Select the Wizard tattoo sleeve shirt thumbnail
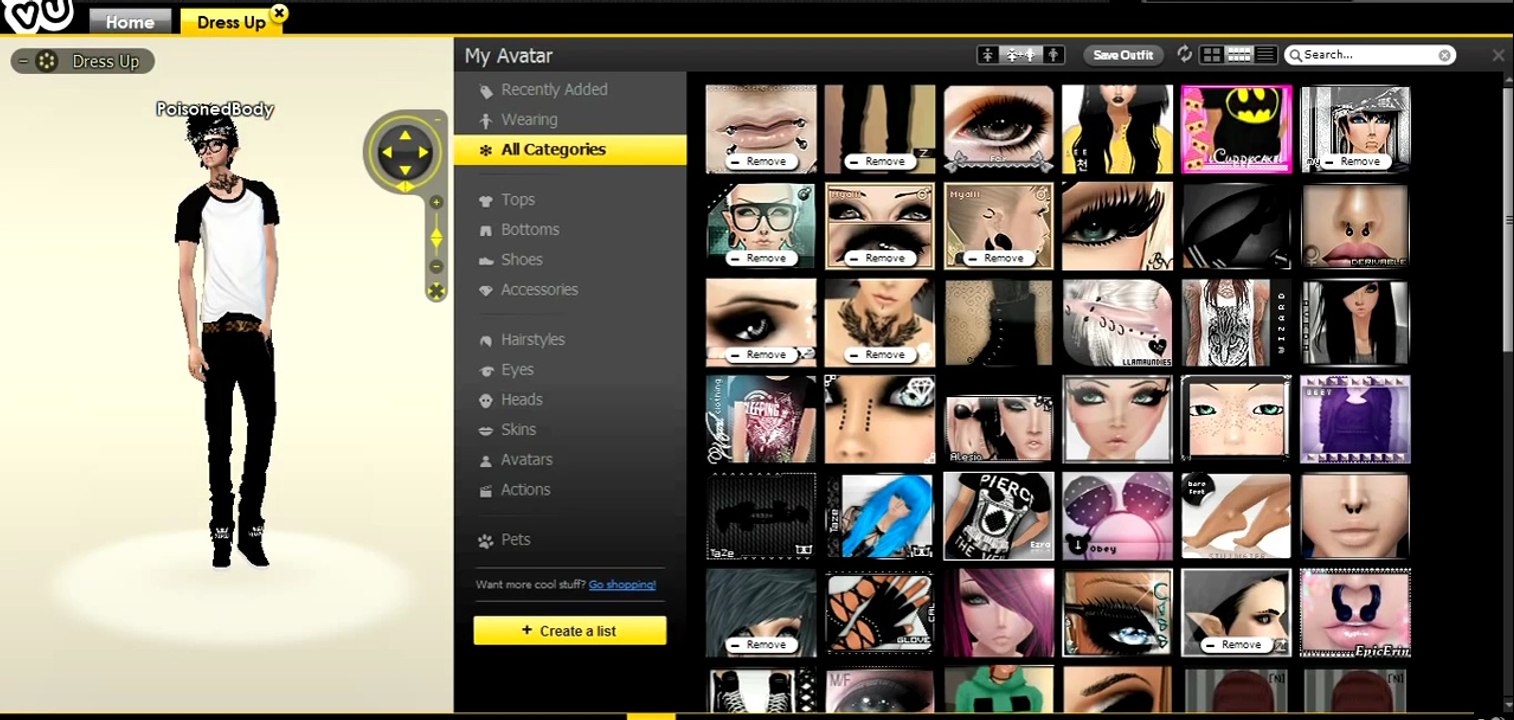Screen dimensions: 1514x720 tap(1236, 322)
